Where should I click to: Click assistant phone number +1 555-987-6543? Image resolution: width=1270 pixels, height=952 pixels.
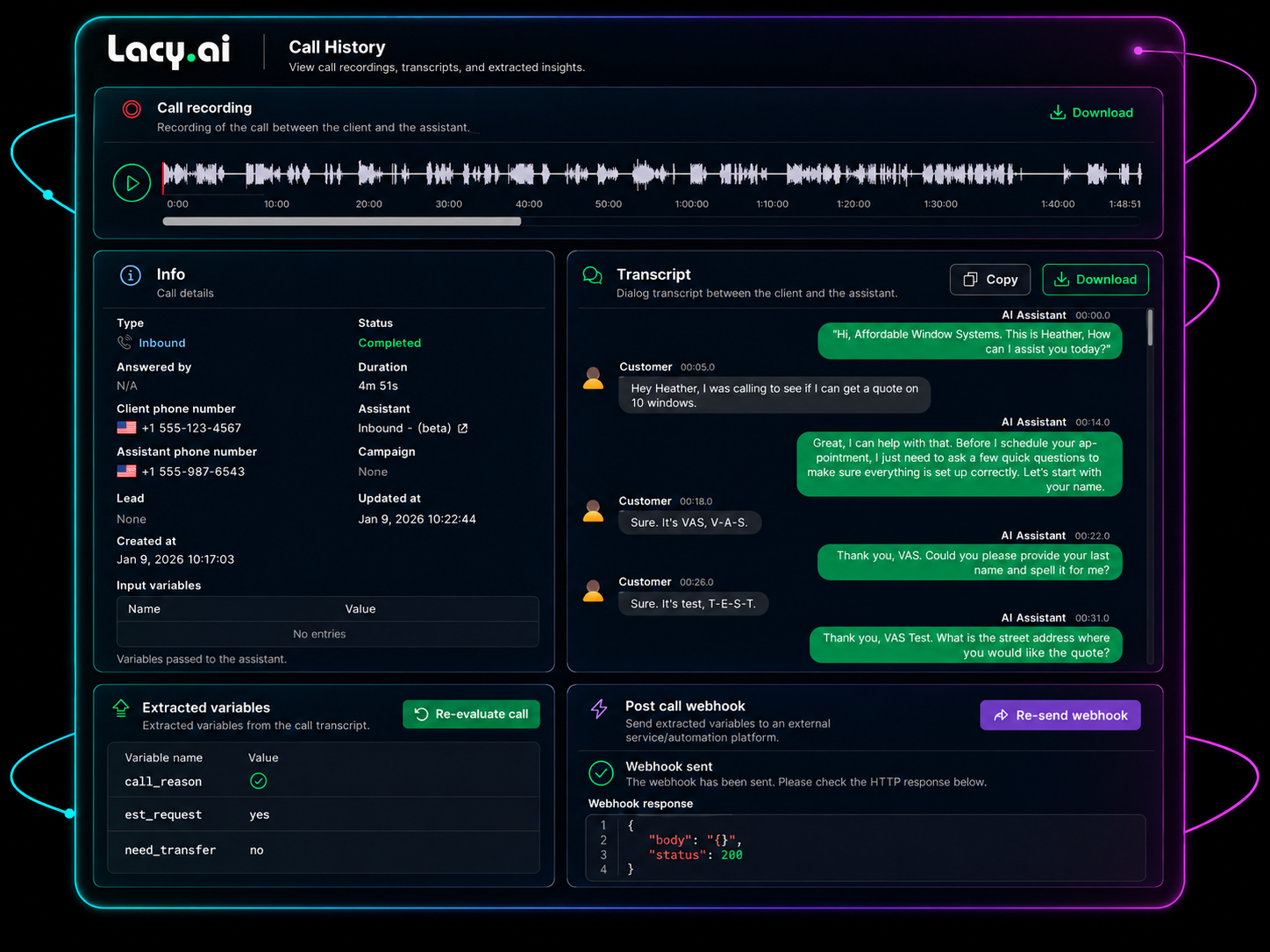pos(193,472)
